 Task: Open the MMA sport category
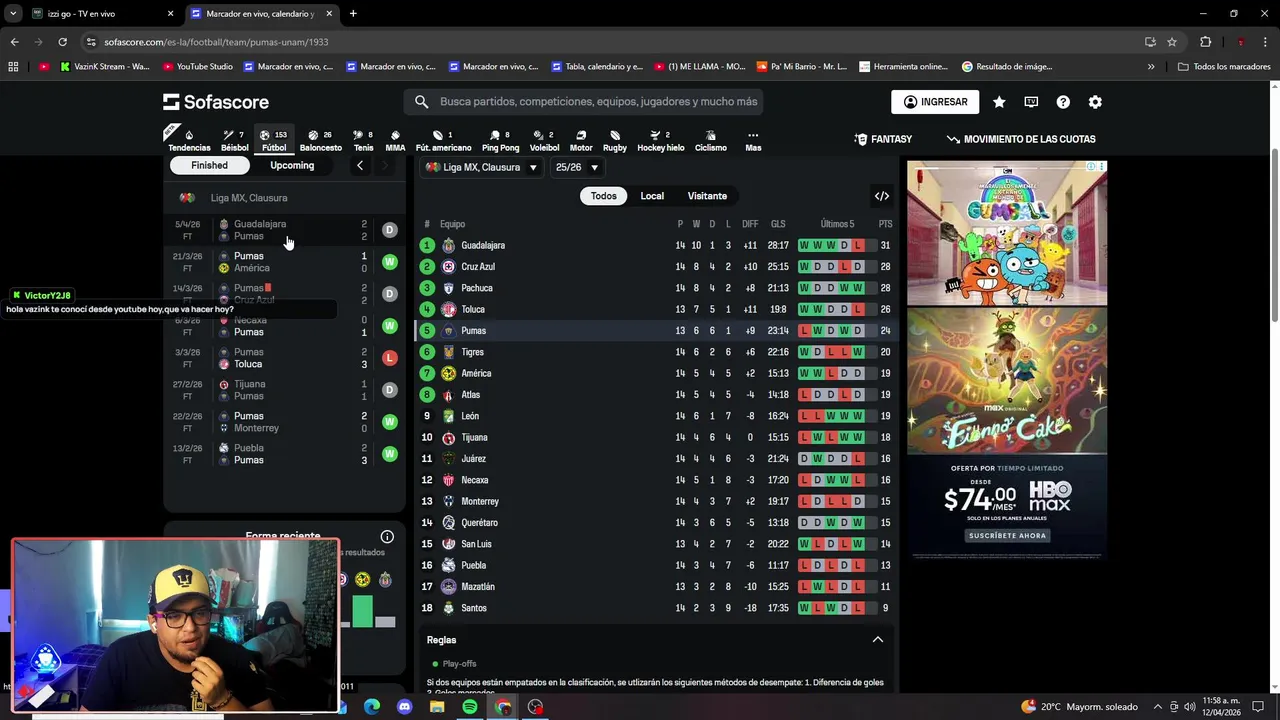[x=395, y=141]
